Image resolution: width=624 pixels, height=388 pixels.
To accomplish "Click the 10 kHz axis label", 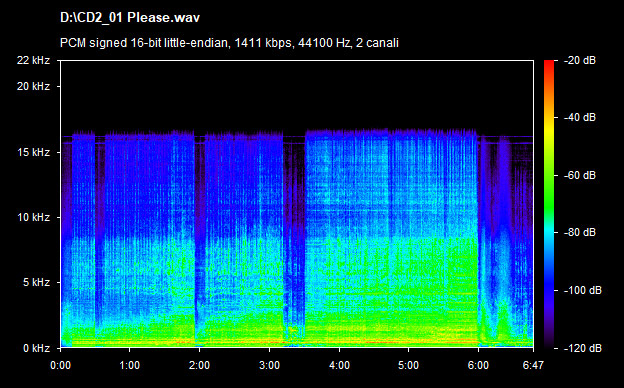I will coord(33,217).
